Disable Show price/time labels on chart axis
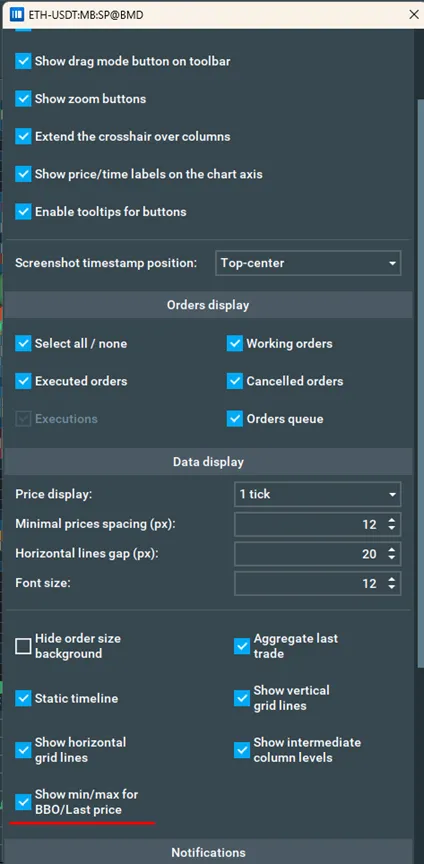 pos(23,174)
